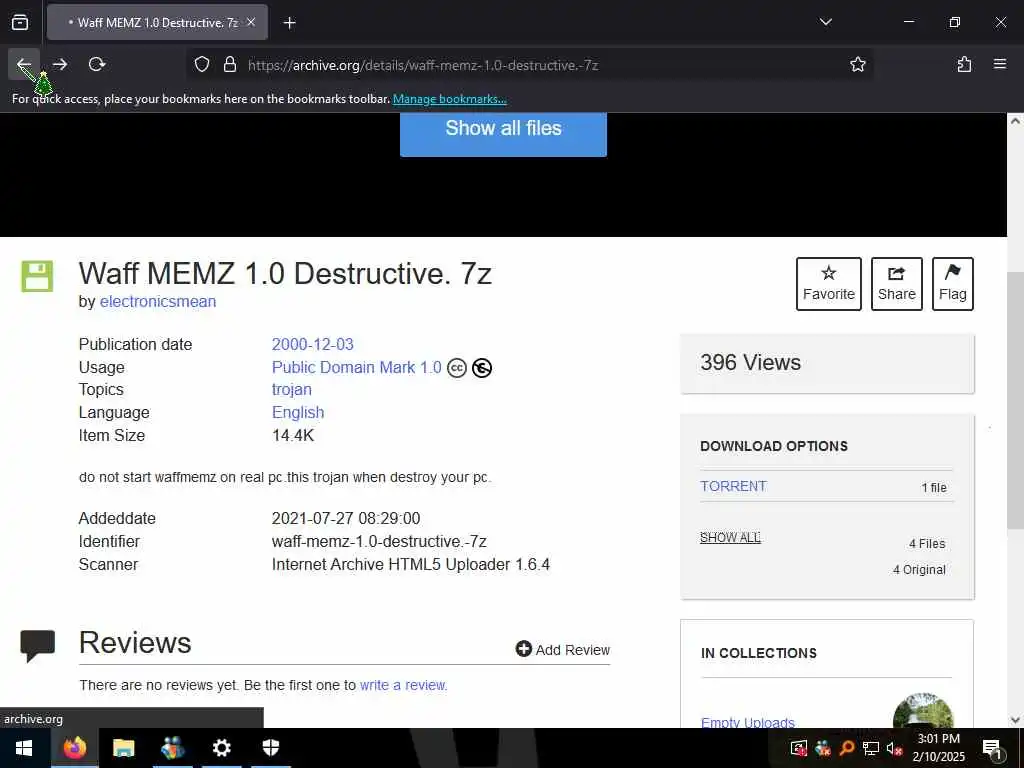This screenshot has height=768, width=1024.
Task: Reload the page with the refresh icon
Action: pos(97,64)
